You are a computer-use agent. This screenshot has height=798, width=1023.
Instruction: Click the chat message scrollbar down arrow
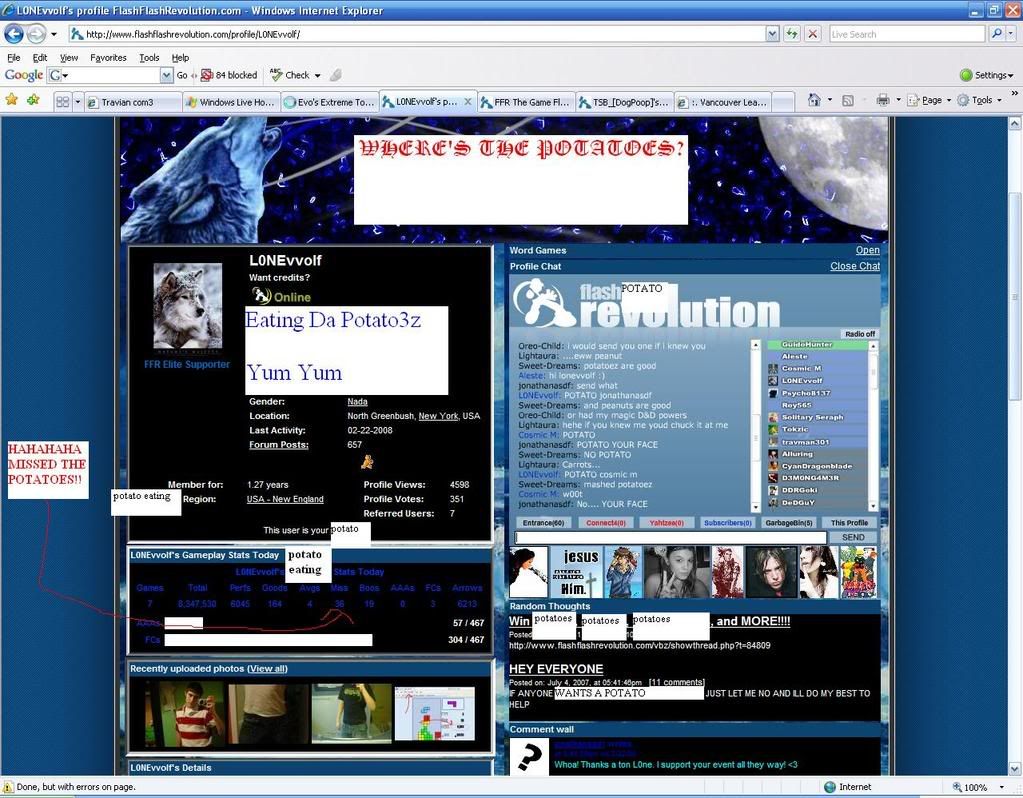(x=754, y=507)
